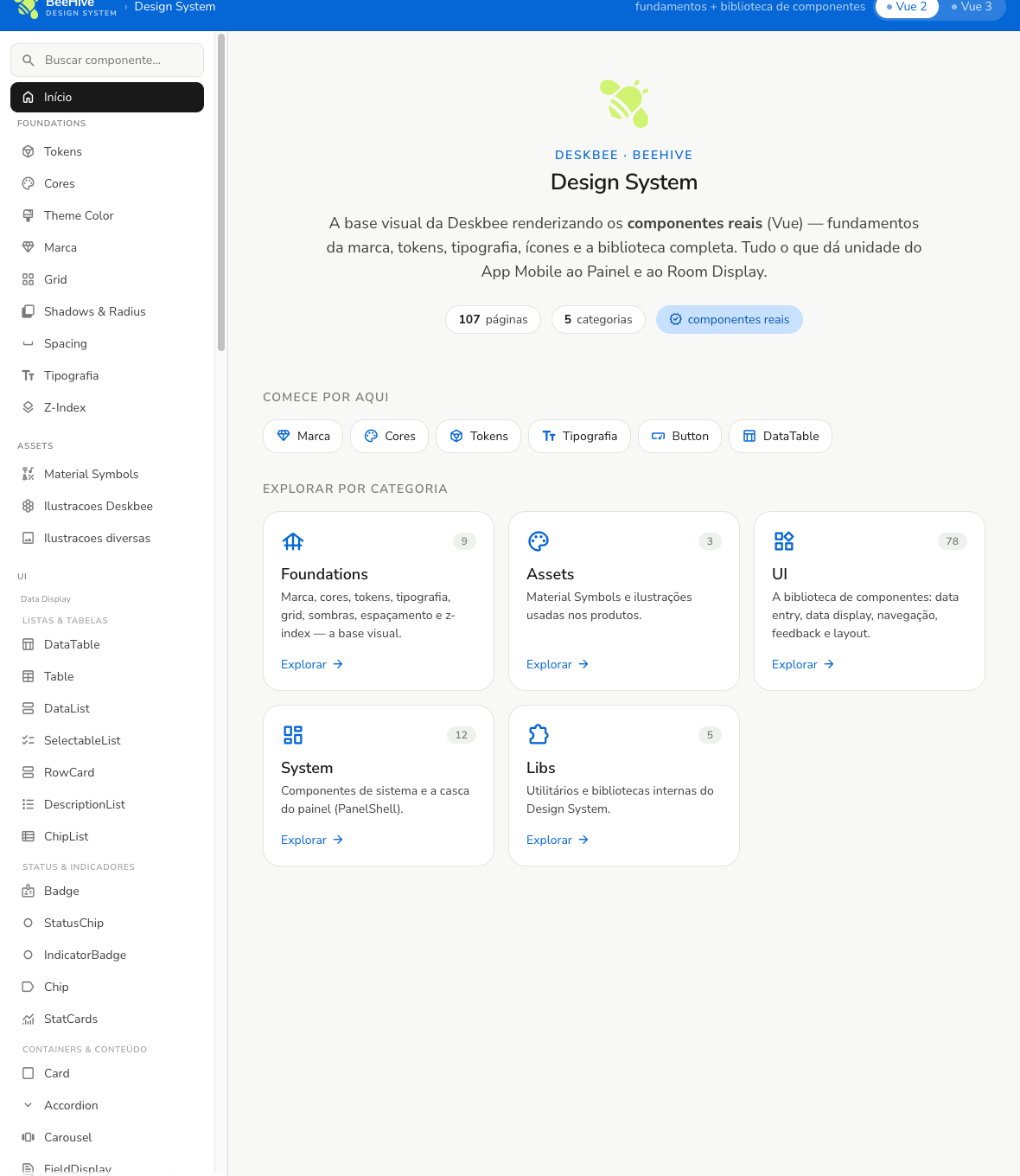The image size is (1020, 1176).
Task: Click the Tipografia text icon in sidebar
Action: 28,375
